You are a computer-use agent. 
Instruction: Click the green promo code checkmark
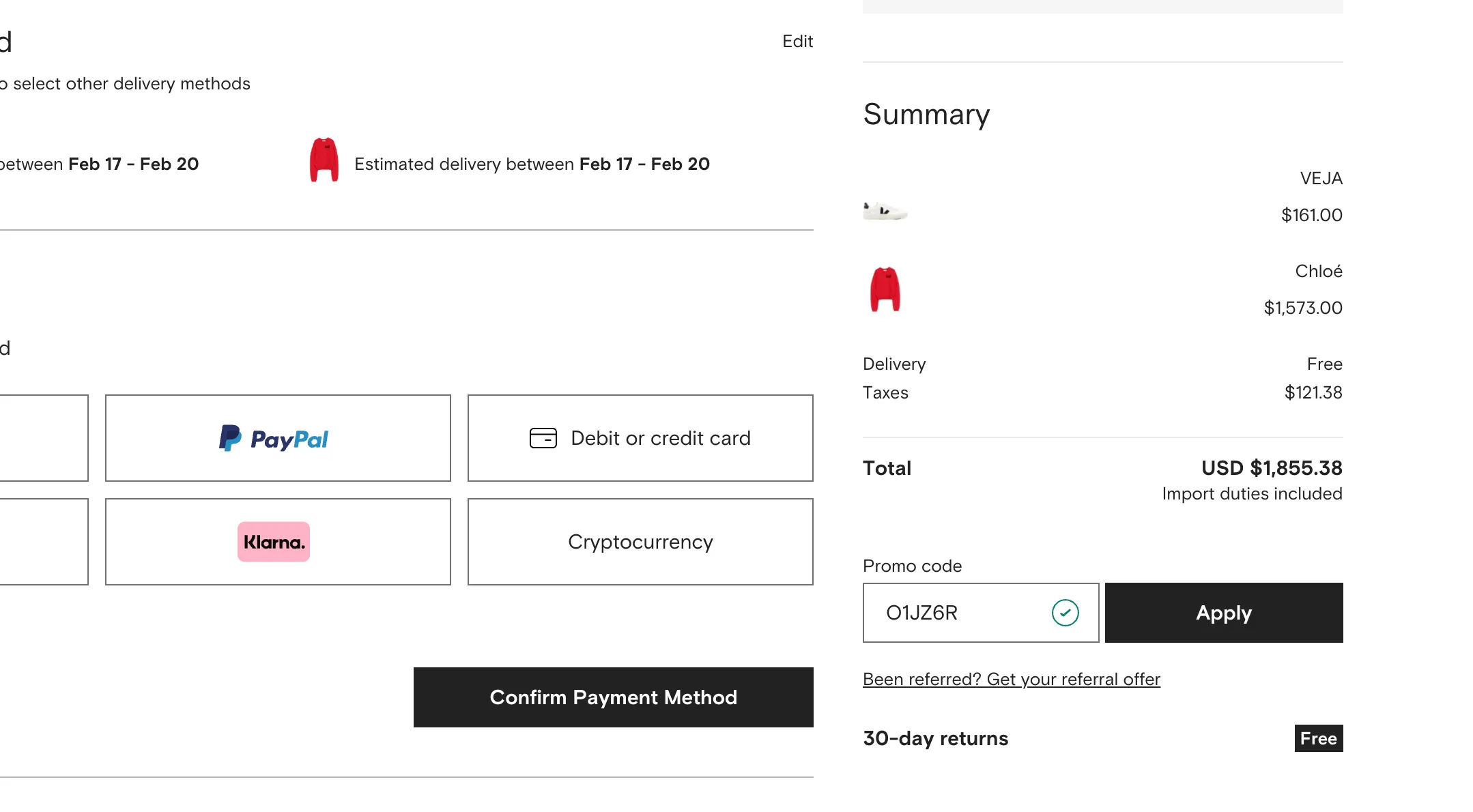point(1065,613)
